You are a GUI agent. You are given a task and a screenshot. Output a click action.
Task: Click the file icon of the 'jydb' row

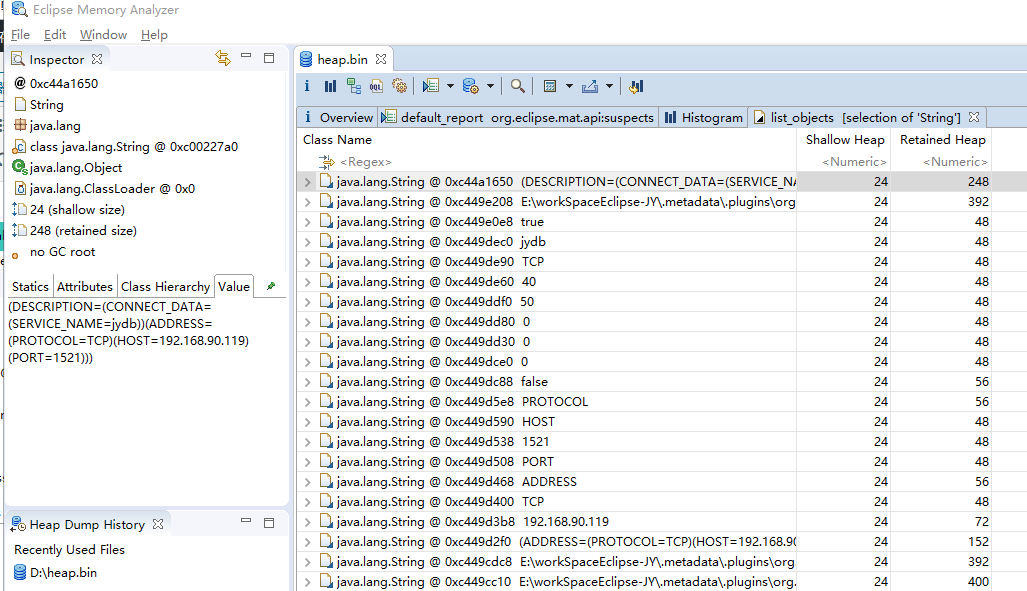point(326,241)
